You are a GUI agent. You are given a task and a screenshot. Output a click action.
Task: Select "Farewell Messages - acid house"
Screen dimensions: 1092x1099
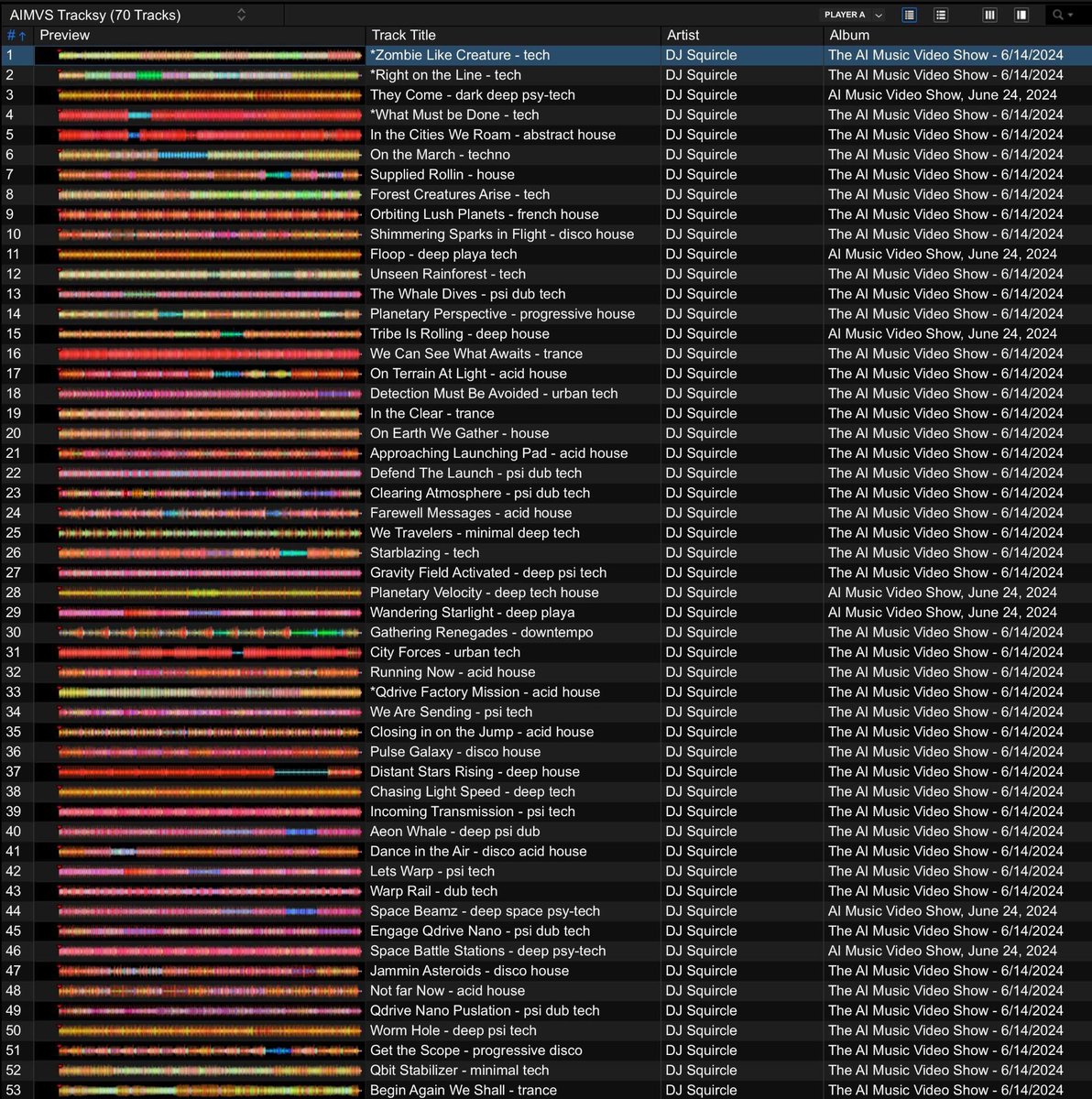(x=471, y=513)
